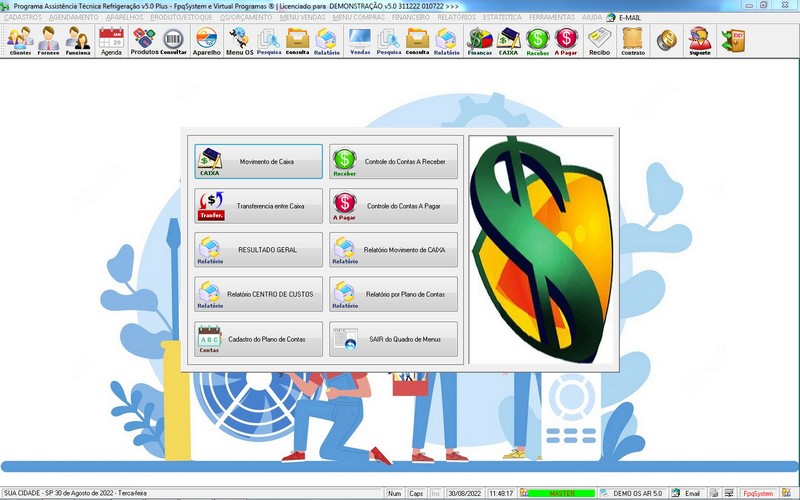Image resolution: width=800 pixels, height=500 pixels.
Task: Open the Aparelho toolbar icon
Action: click(x=206, y=40)
